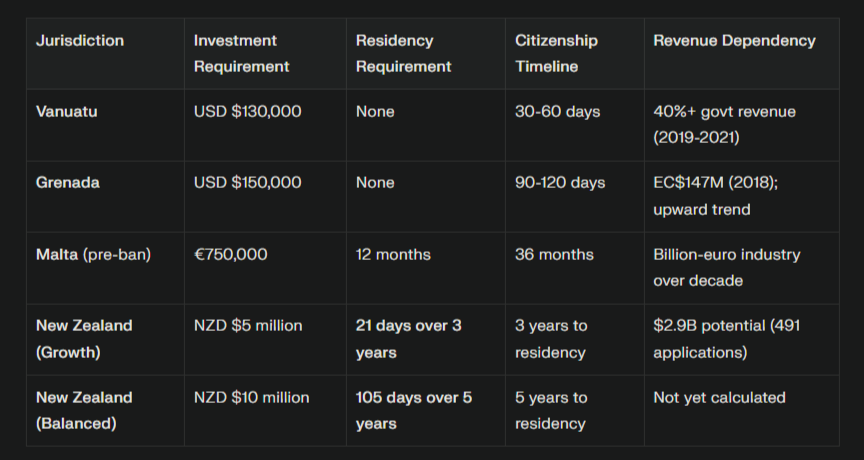864x460 pixels.
Task: Select the New Zealand (Balanced) cell
Action: pos(84,410)
